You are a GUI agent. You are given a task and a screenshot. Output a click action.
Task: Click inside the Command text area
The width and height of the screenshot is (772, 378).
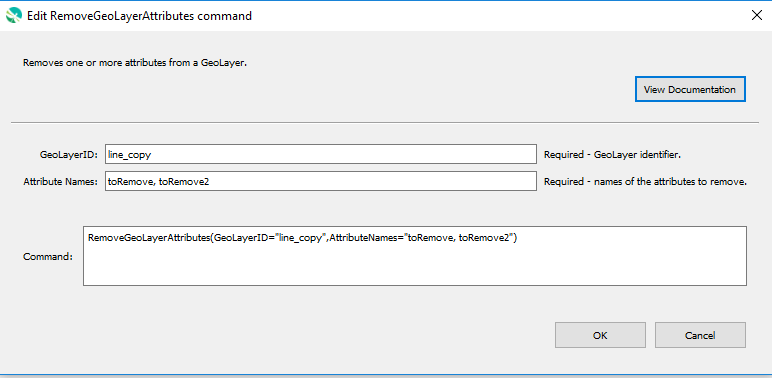415,256
